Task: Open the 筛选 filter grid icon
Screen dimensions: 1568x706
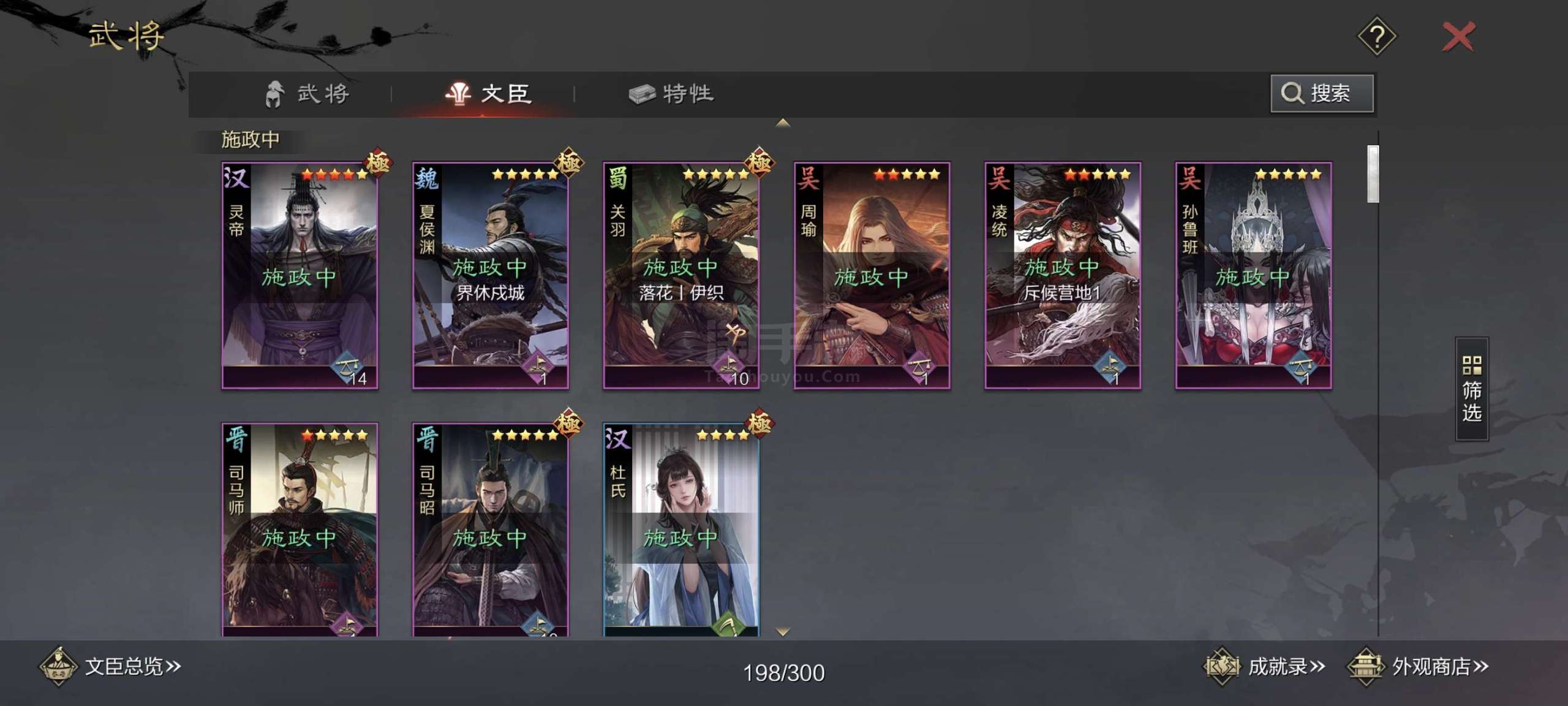Action: [x=1472, y=366]
